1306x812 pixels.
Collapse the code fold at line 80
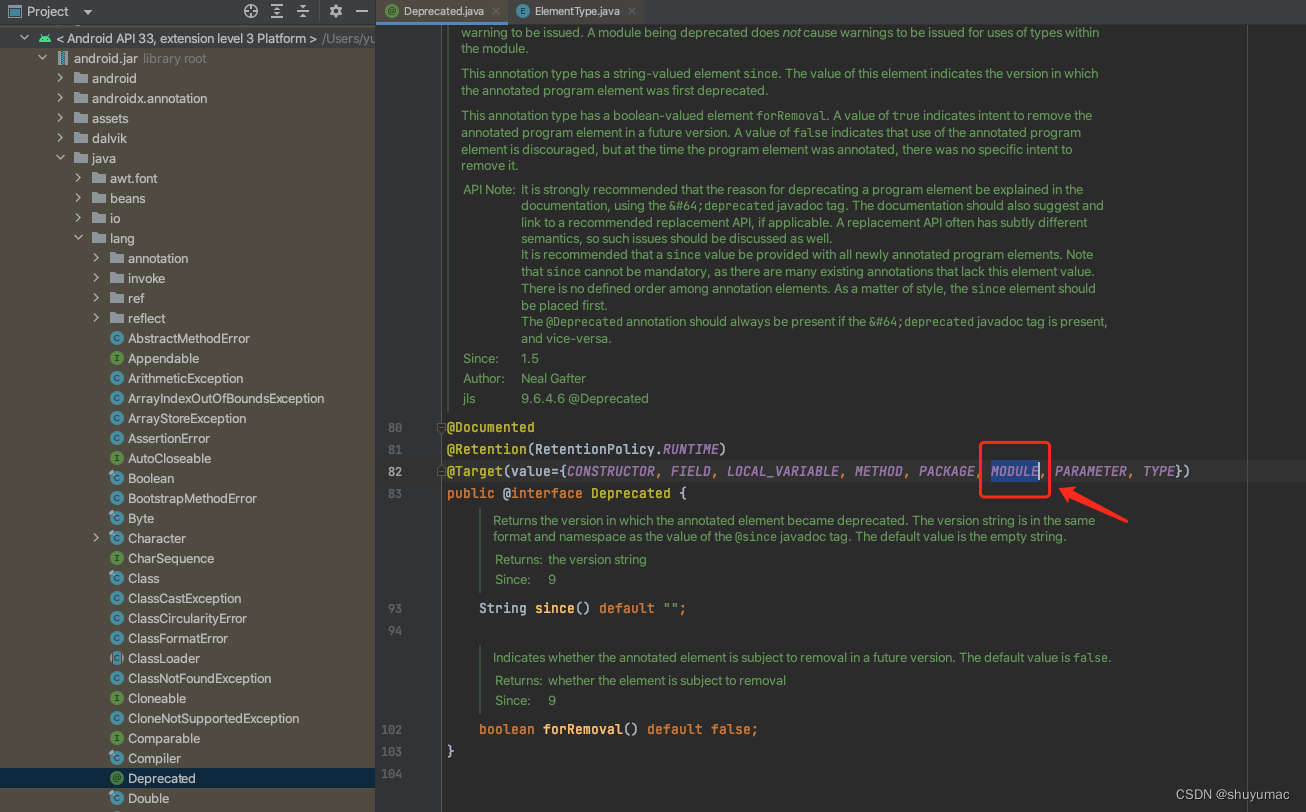441,426
